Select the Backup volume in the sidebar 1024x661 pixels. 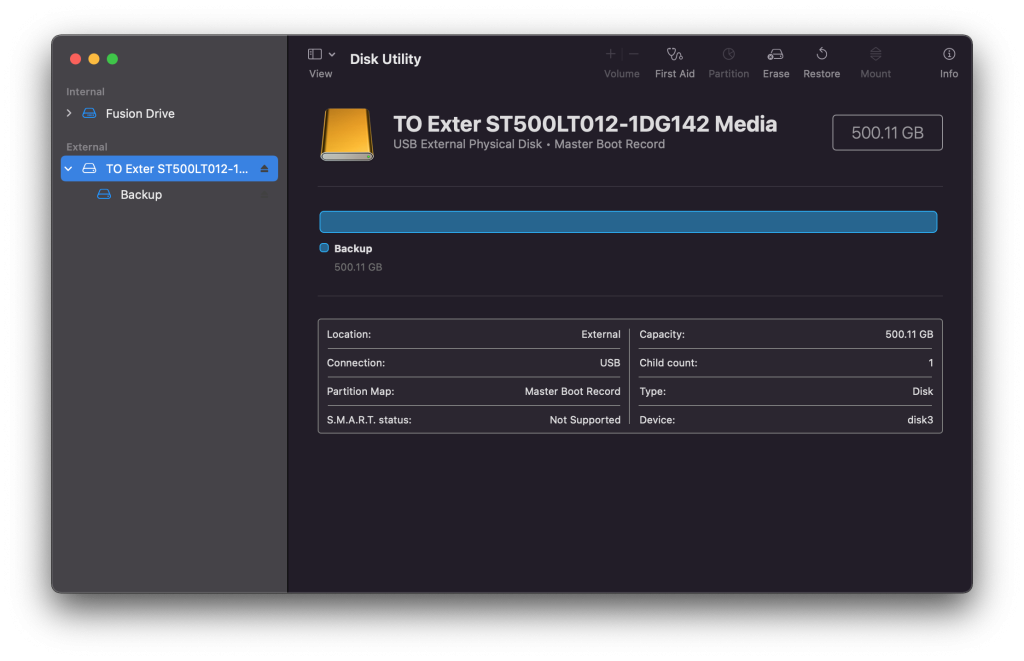click(141, 195)
